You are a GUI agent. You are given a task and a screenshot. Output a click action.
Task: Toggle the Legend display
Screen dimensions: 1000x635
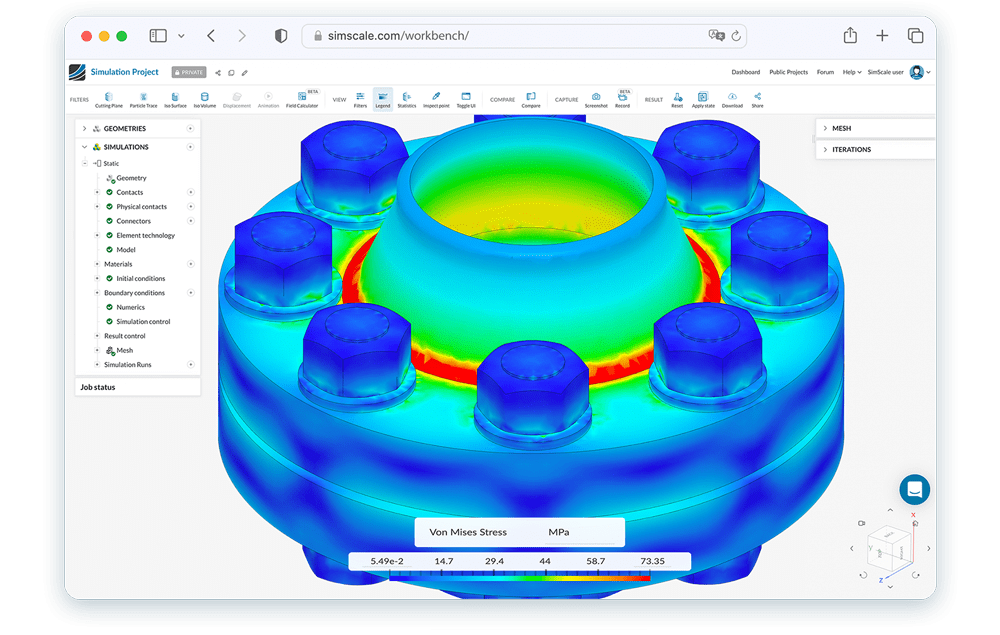point(383,98)
